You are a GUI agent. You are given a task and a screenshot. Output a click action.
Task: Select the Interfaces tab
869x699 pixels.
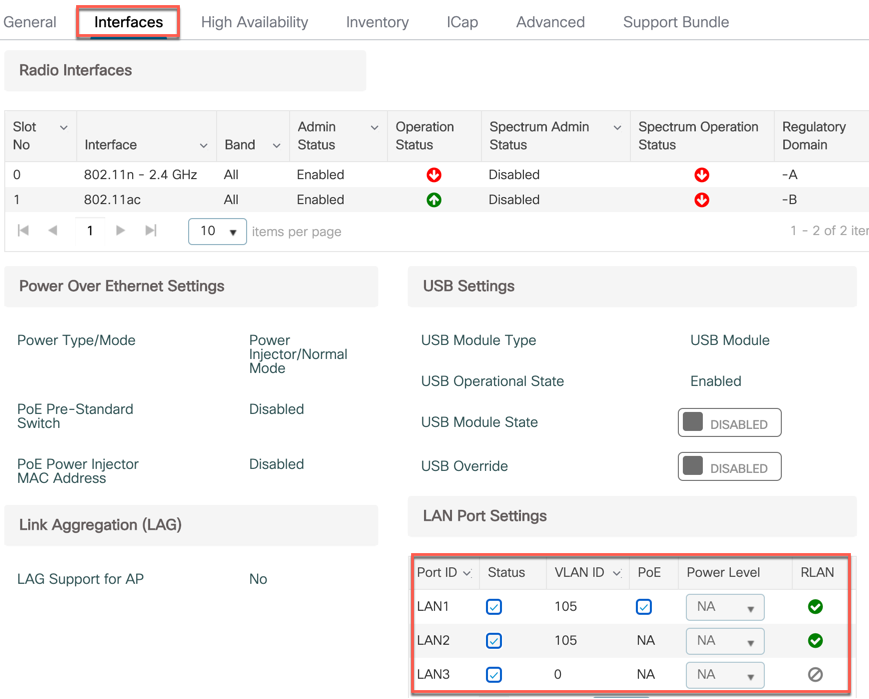point(128,22)
